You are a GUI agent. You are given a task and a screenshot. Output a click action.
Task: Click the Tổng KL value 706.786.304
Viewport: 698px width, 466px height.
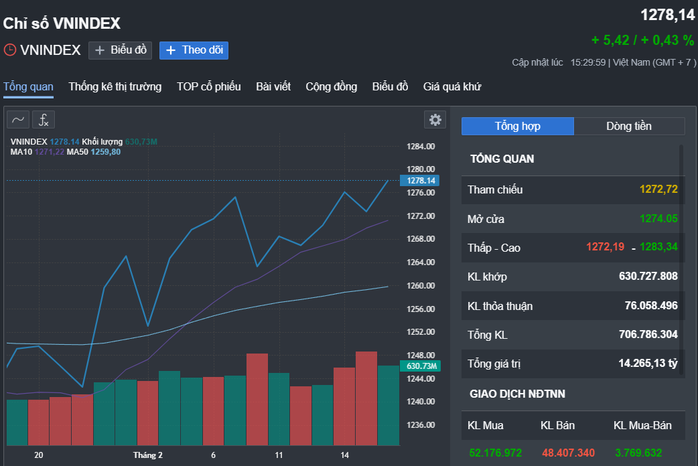coord(648,334)
